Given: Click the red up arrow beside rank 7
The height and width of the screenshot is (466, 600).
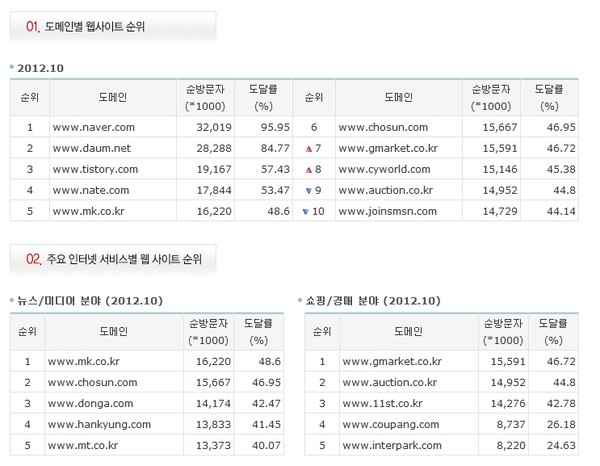Looking at the screenshot, I should point(309,149).
